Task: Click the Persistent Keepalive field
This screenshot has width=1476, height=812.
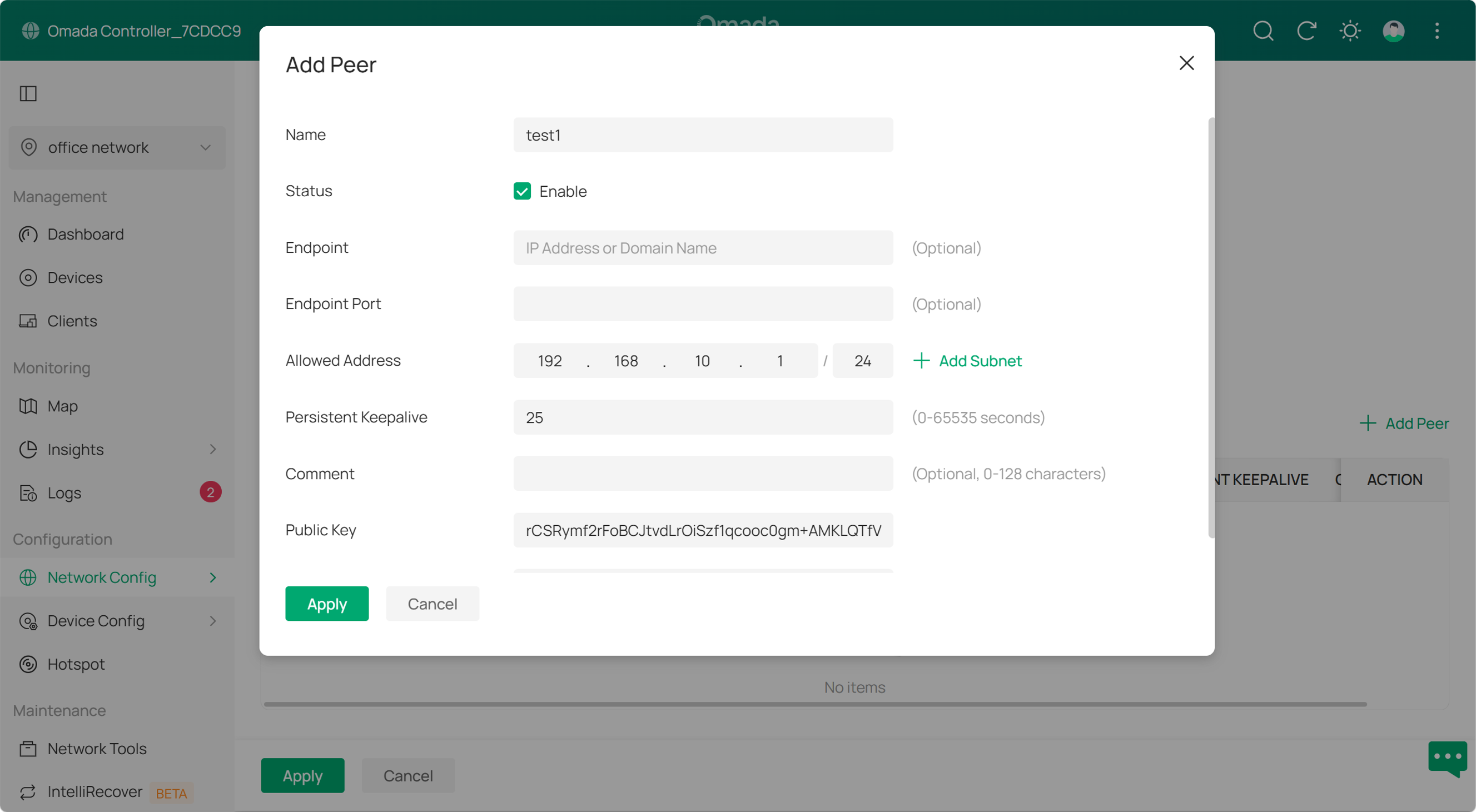Action: pos(703,417)
